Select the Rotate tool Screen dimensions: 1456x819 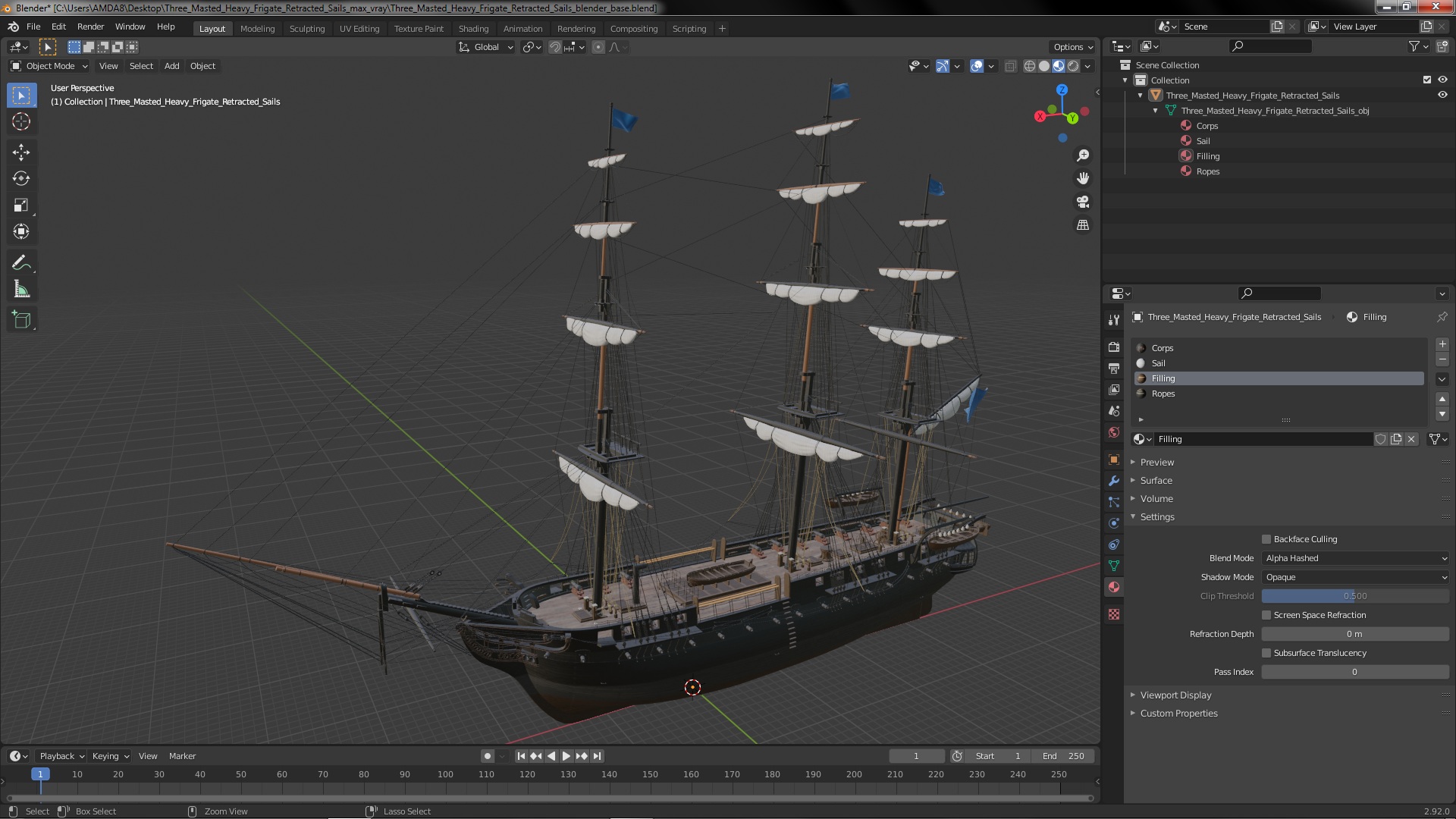(21, 179)
